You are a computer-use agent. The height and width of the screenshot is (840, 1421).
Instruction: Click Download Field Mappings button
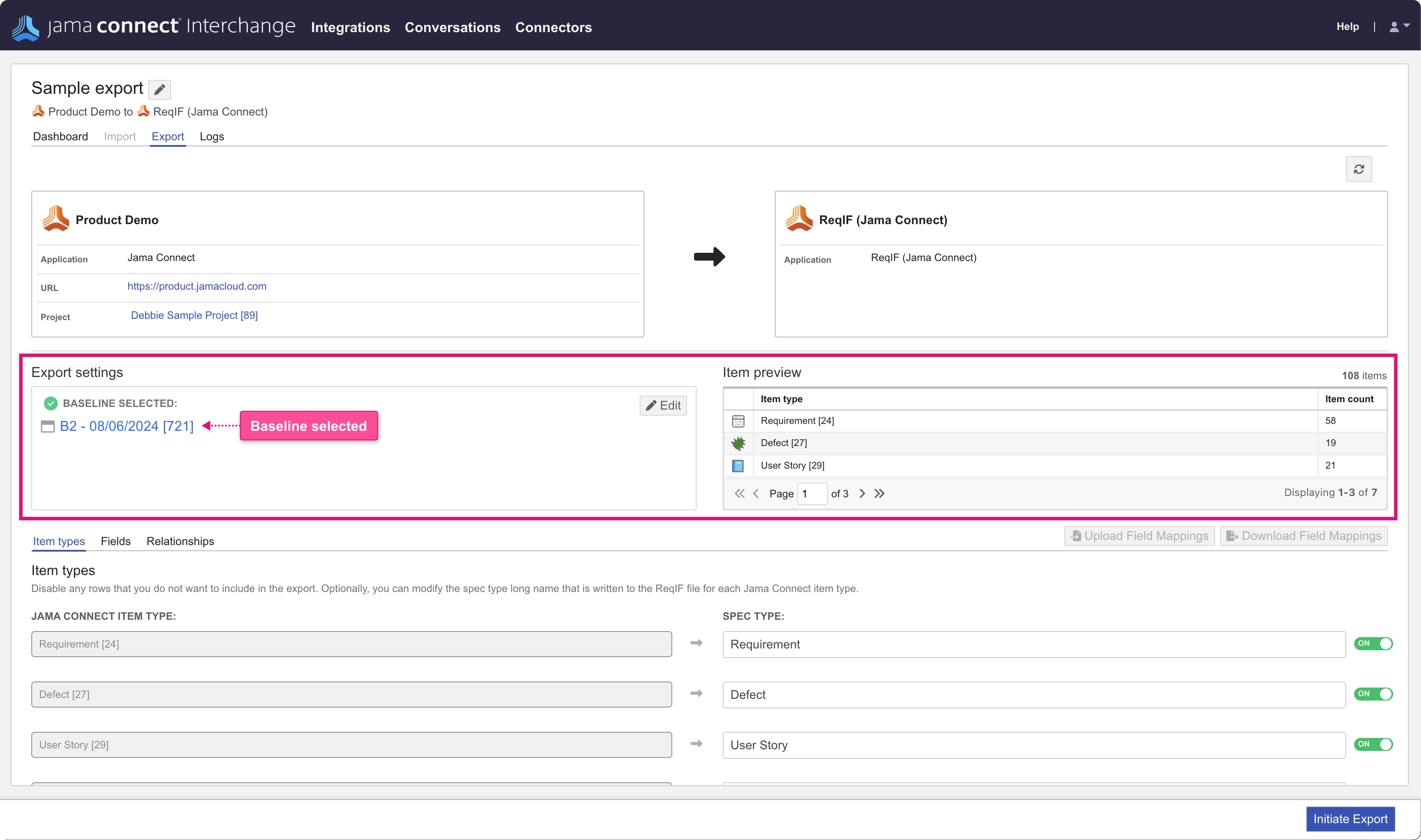(x=1304, y=536)
